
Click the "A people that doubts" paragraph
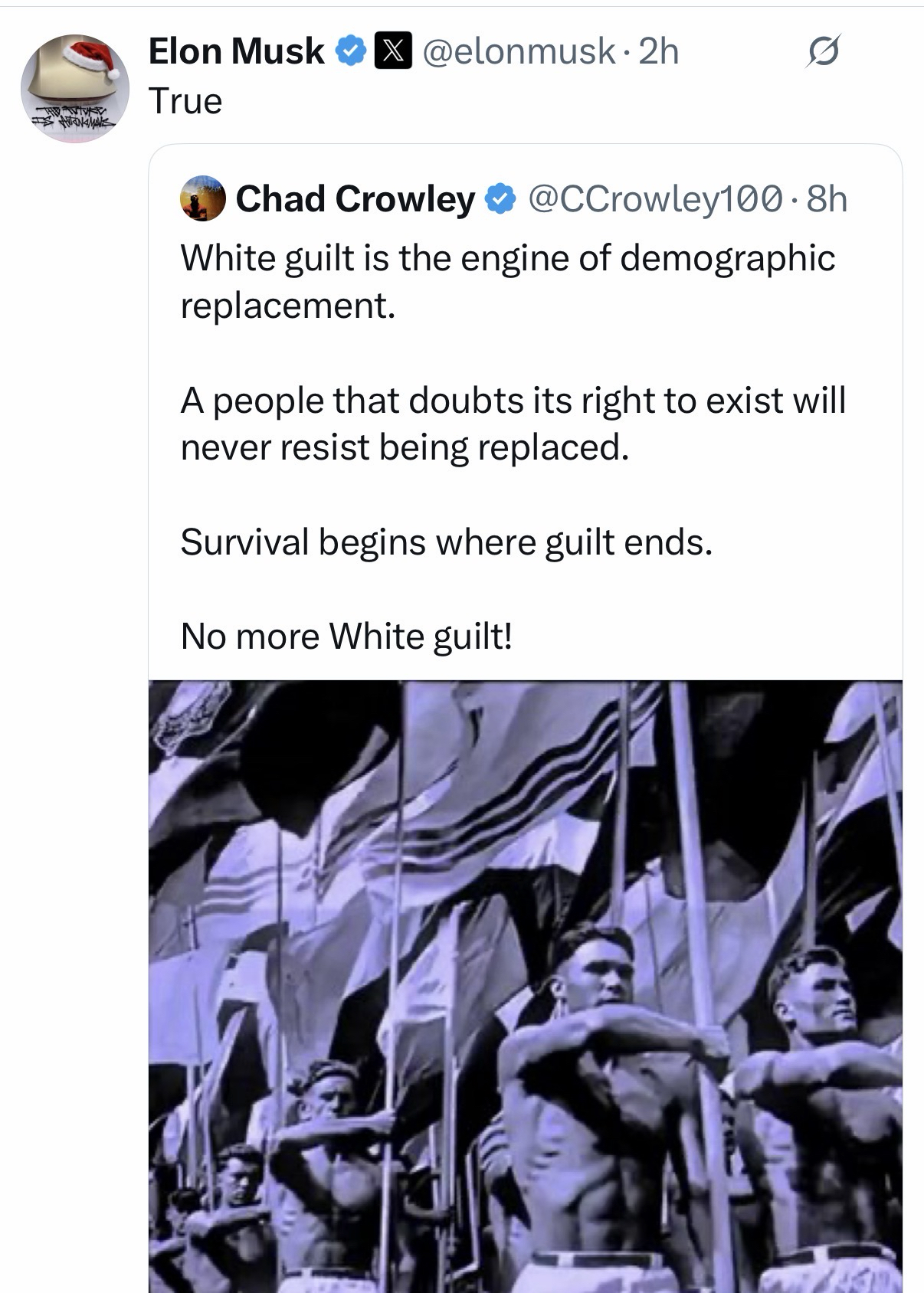pyautogui.click(x=513, y=424)
